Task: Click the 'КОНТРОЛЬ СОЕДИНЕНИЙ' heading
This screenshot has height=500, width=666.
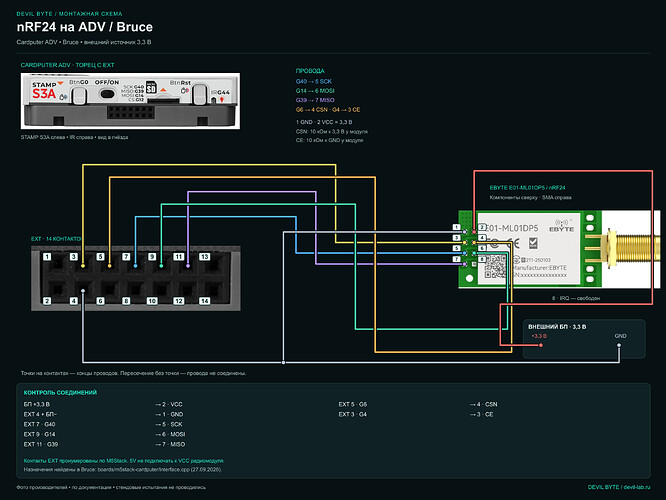Action: (60, 393)
